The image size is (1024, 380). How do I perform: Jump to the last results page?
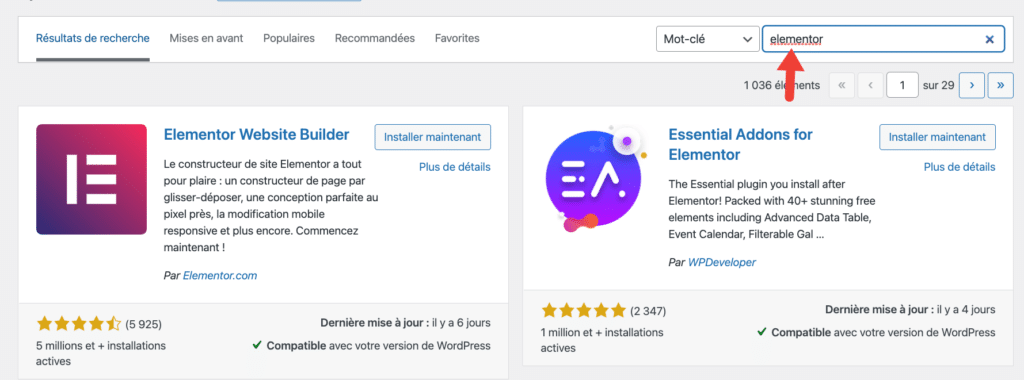click(1000, 85)
